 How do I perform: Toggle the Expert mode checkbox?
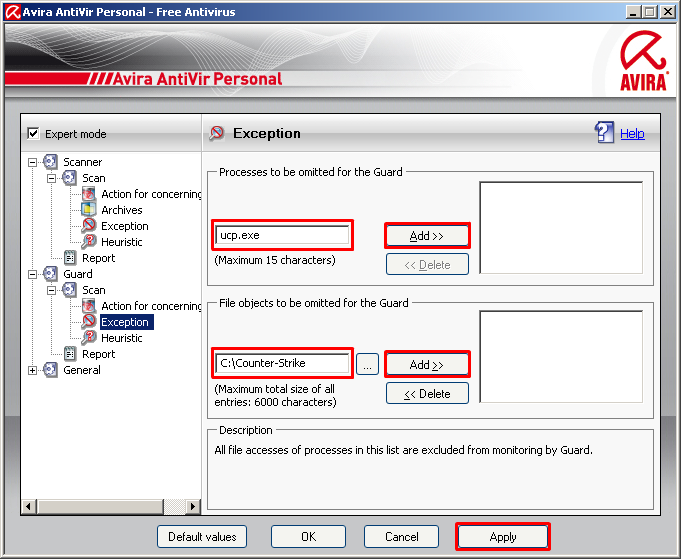click(x=33, y=133)
